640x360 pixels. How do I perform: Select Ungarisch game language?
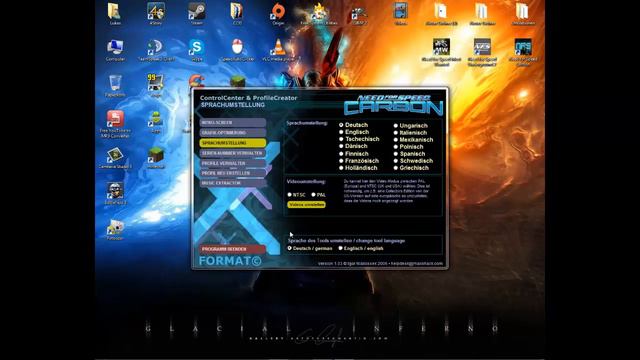pyautogui.click(x=411, y=126)
